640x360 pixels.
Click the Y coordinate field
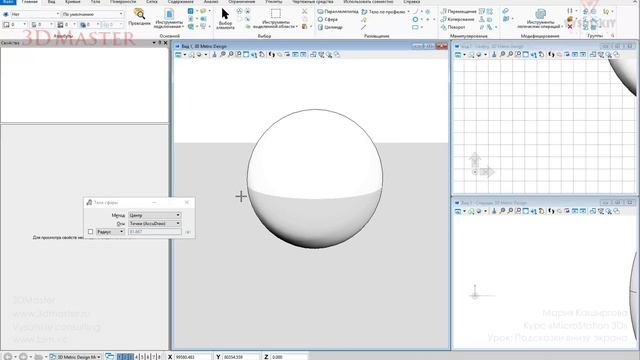pos(241,357)
